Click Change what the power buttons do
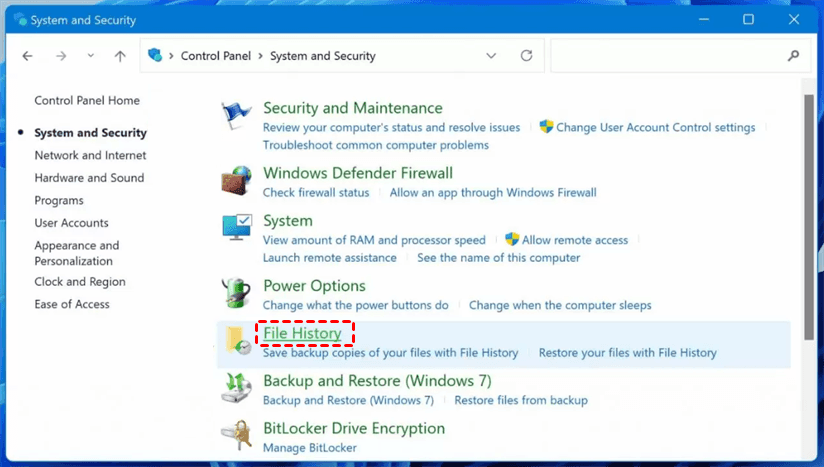This screenshot has height=467, width=824. [356, 306]
